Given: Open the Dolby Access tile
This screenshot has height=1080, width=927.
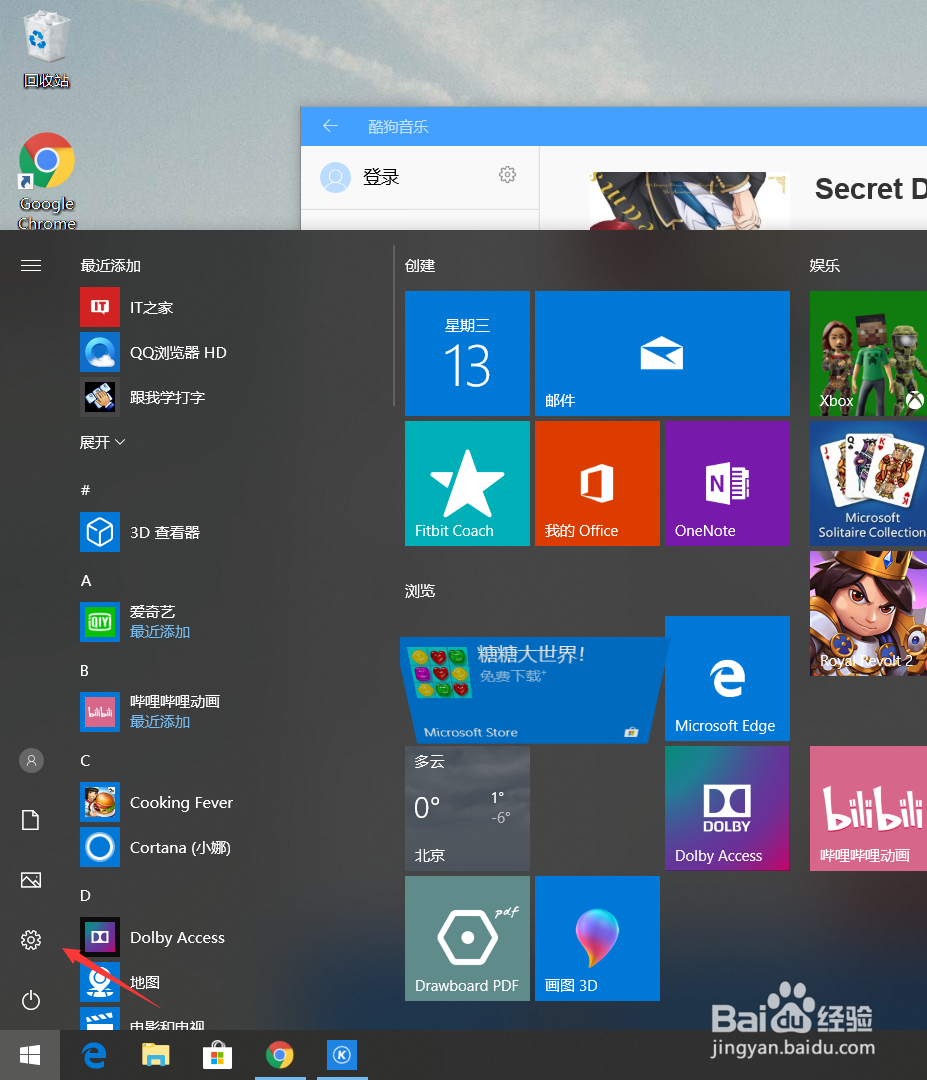Looking at the screenshot, I should coord(727,808).
